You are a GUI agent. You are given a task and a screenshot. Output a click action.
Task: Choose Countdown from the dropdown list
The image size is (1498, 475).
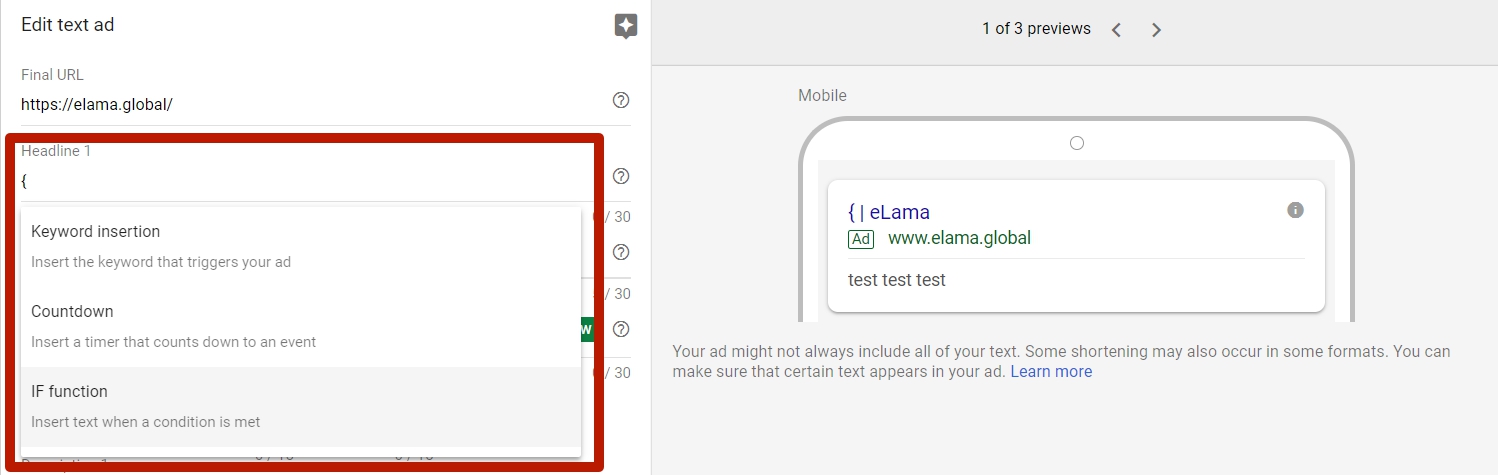(301, 326)
